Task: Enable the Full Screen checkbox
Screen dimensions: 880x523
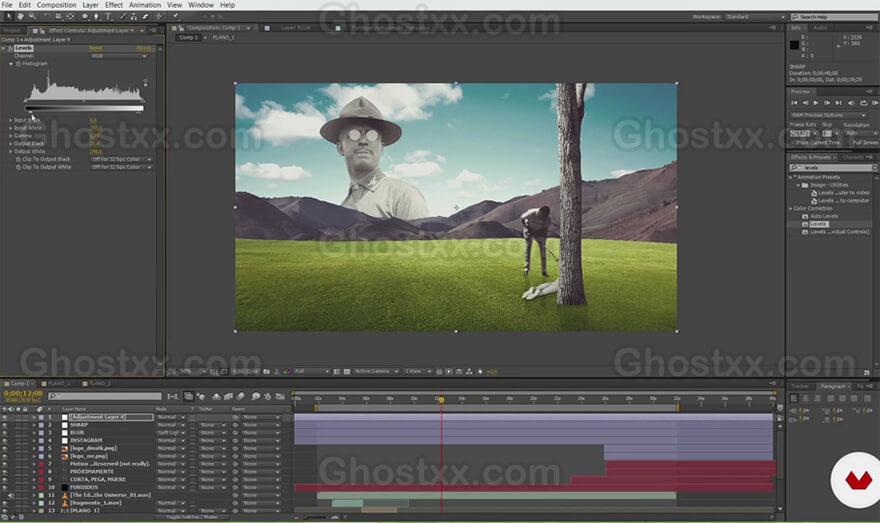Action: pyautogui.click(x=849, y=143)
